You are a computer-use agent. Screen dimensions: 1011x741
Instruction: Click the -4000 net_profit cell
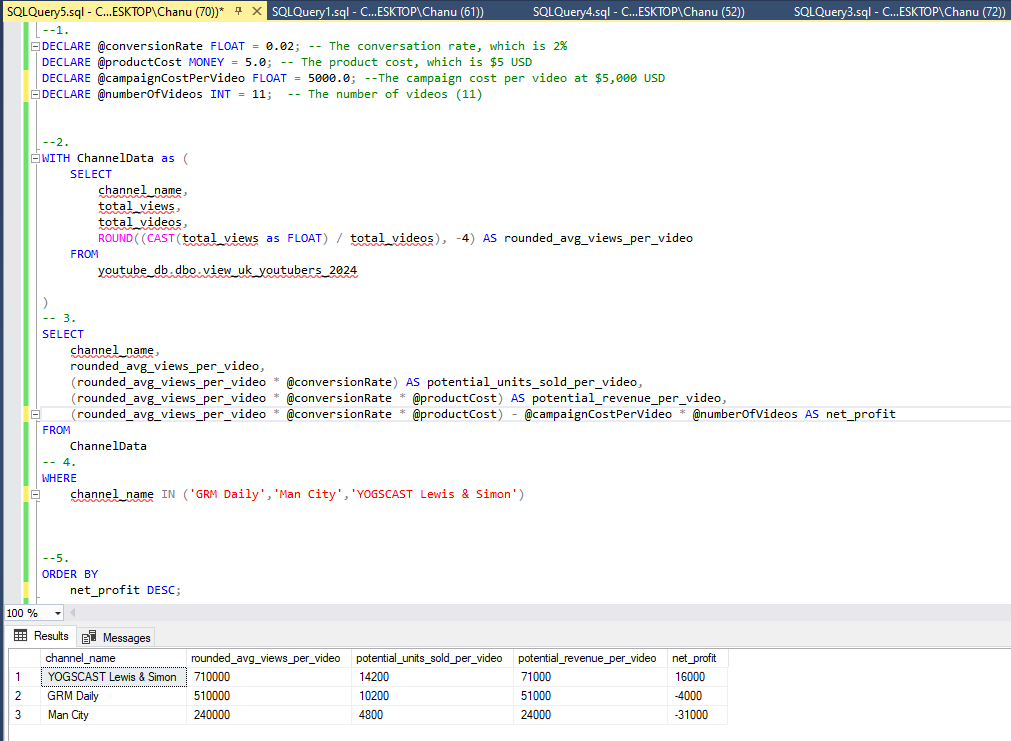[x=698, y=696]
